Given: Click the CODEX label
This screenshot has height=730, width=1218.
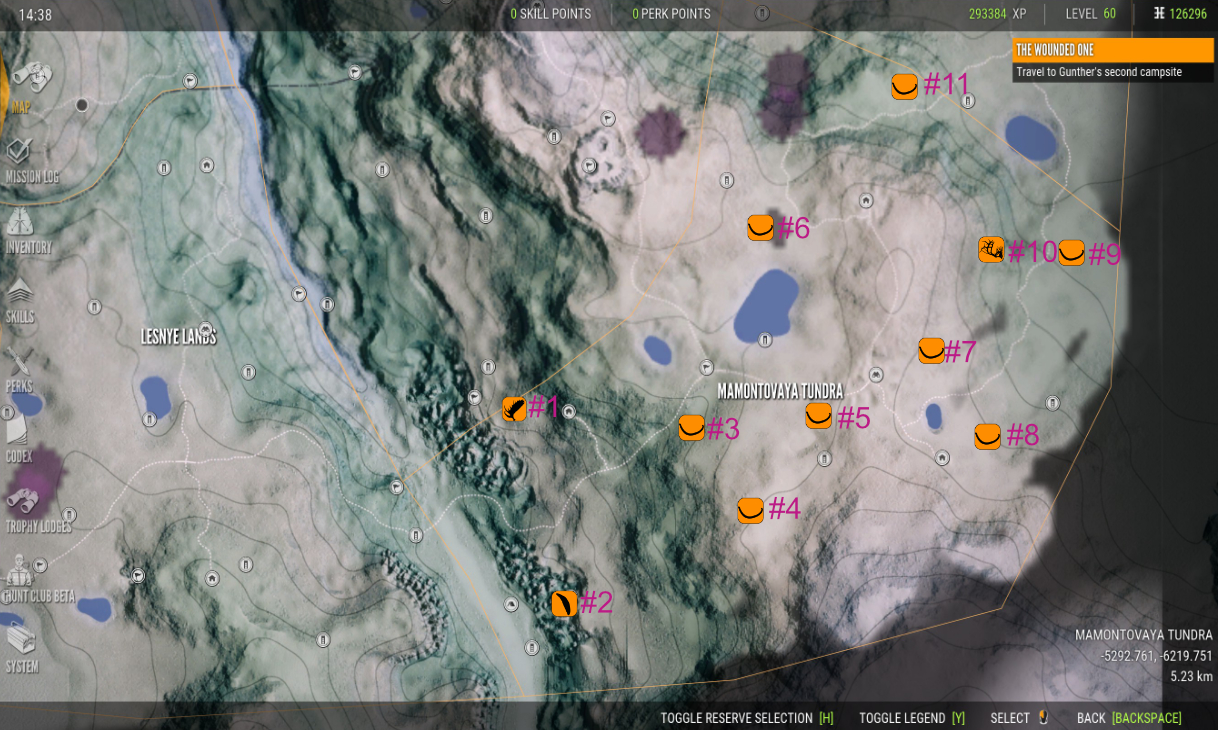Looking at the screenshot, I should (19, 456).
